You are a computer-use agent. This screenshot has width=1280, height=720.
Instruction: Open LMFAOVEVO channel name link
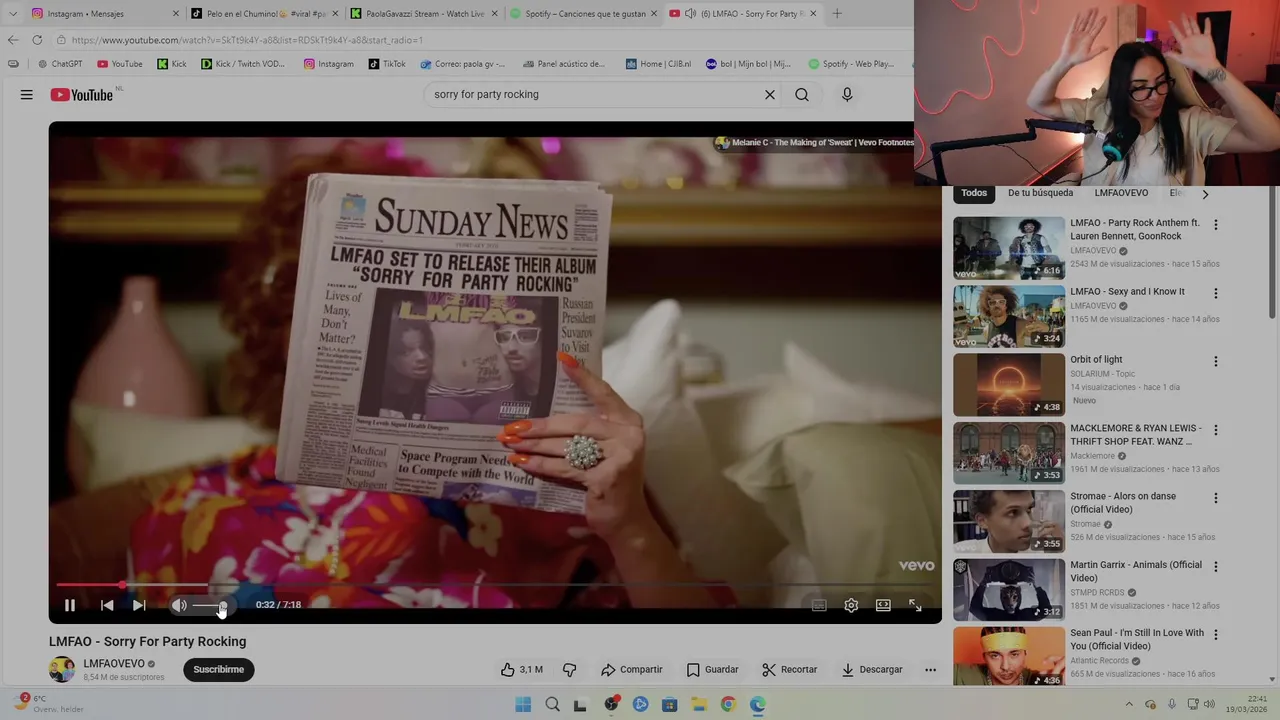click(114, 663)
